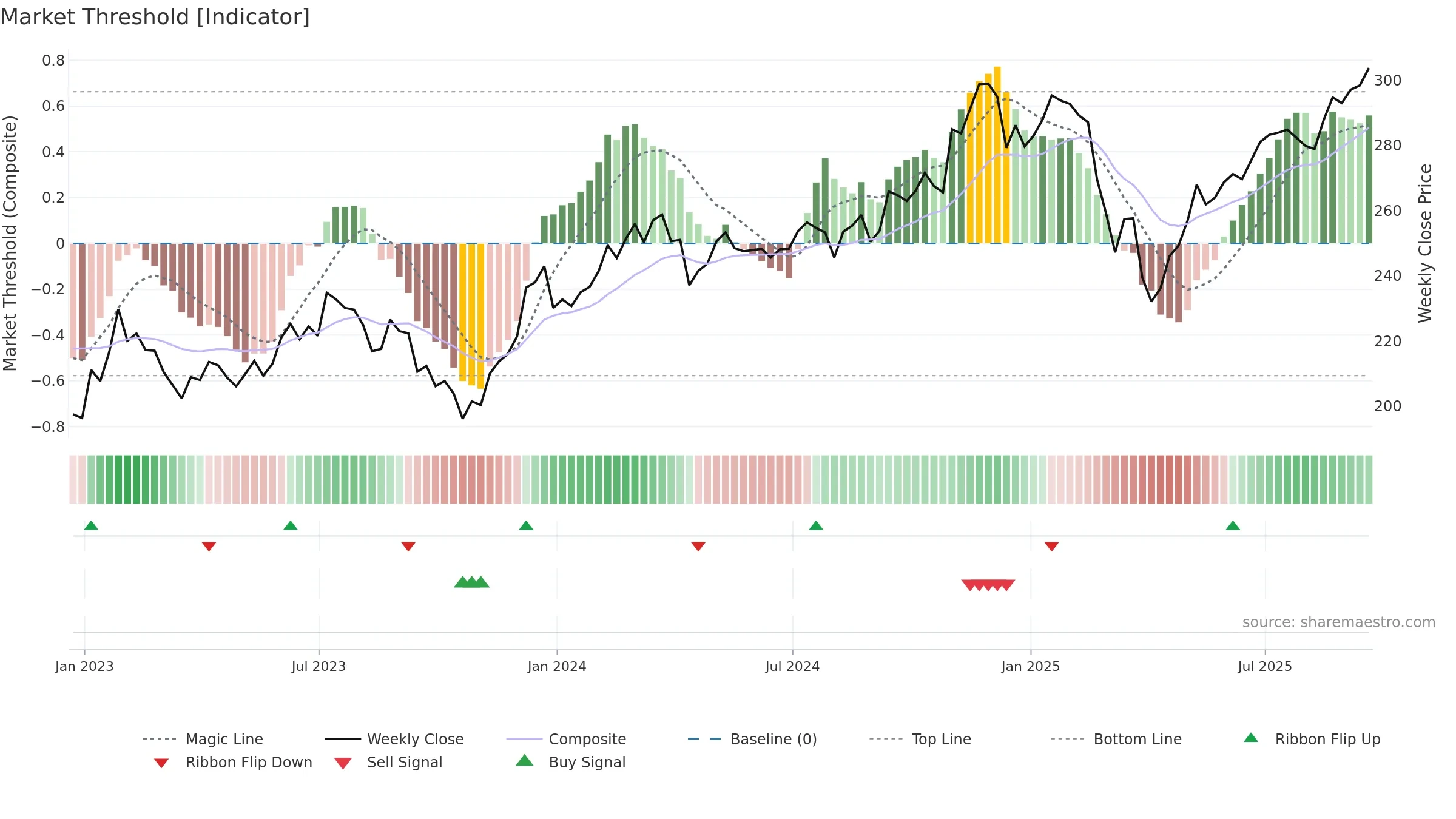
Task: Toggle the Bottom Line legend entry
Action: pos(1116,739)
